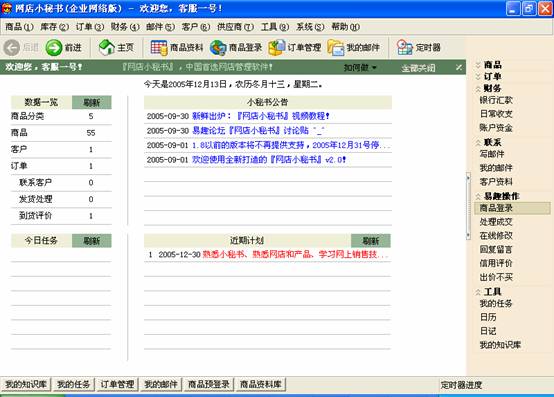Click the green forward arrow icon
Image resolution: width=554 pixels, height=397 pixels.
(x=54, y=48)
